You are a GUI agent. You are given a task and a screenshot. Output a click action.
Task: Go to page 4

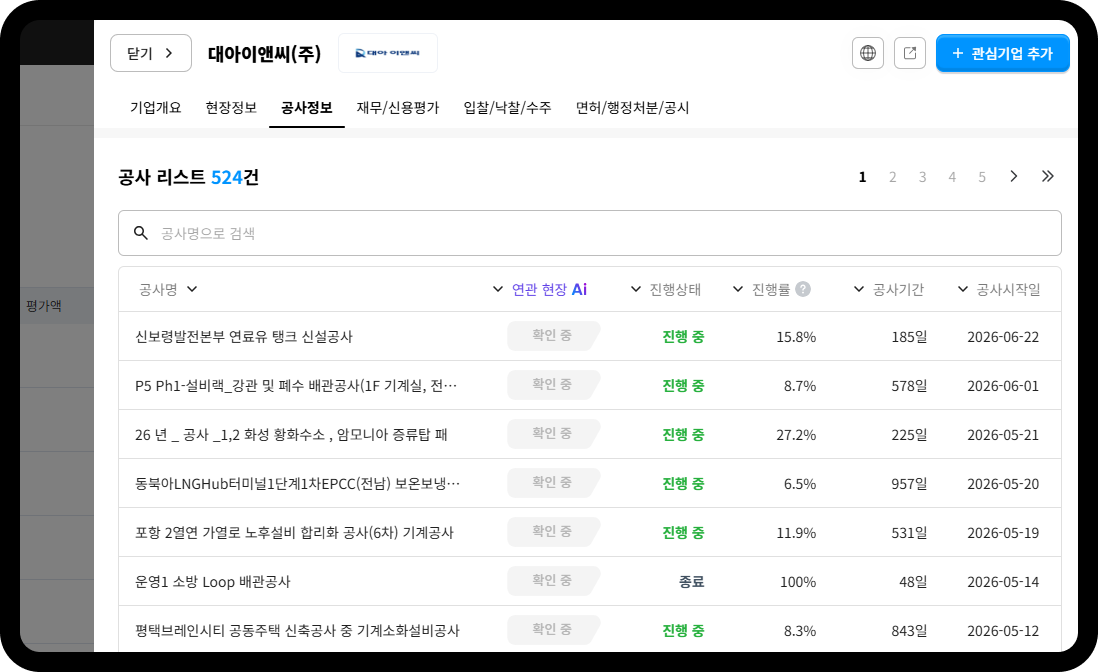click(952, 177)
